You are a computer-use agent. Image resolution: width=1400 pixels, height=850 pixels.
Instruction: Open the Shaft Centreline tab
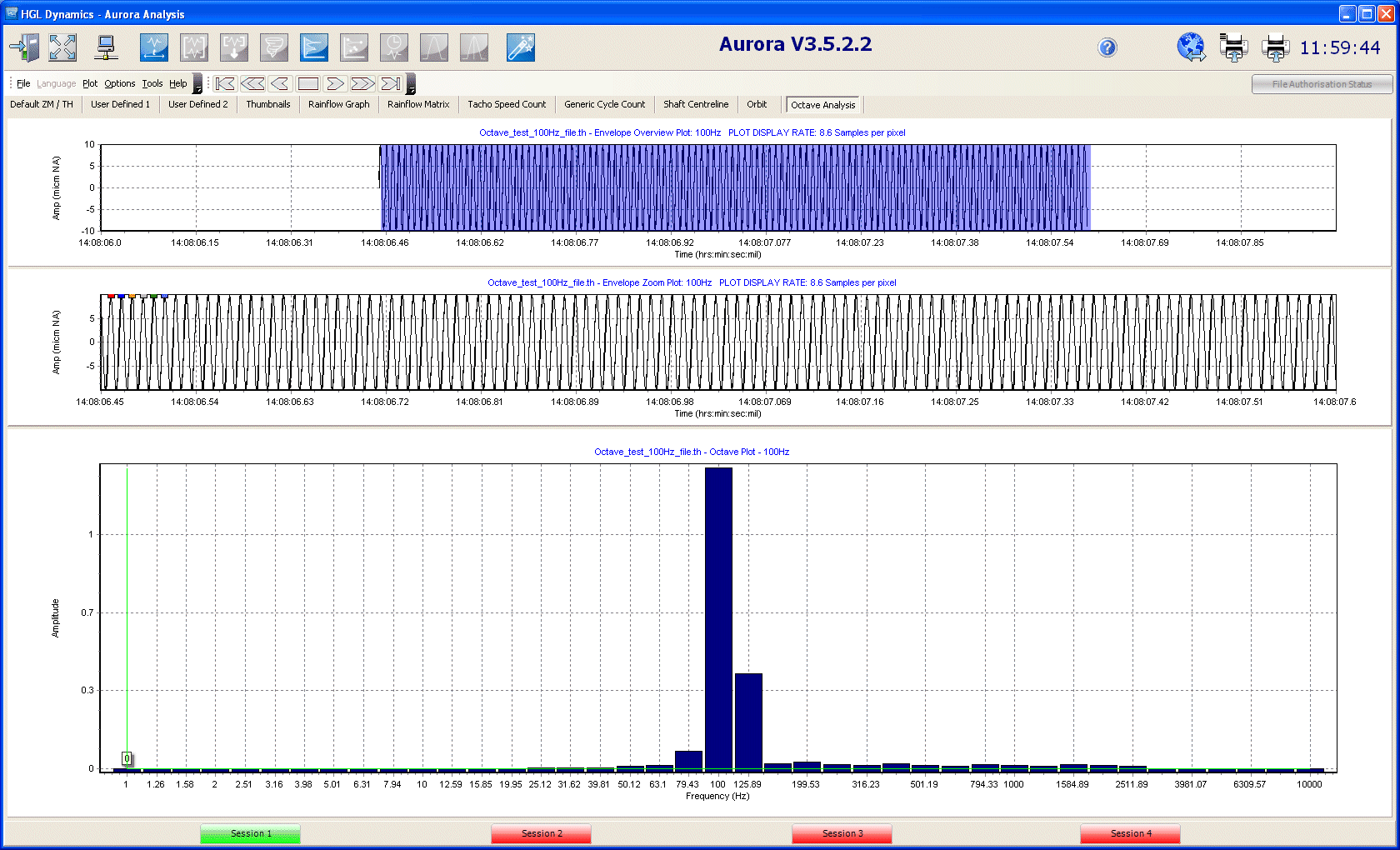click(695, 104)
